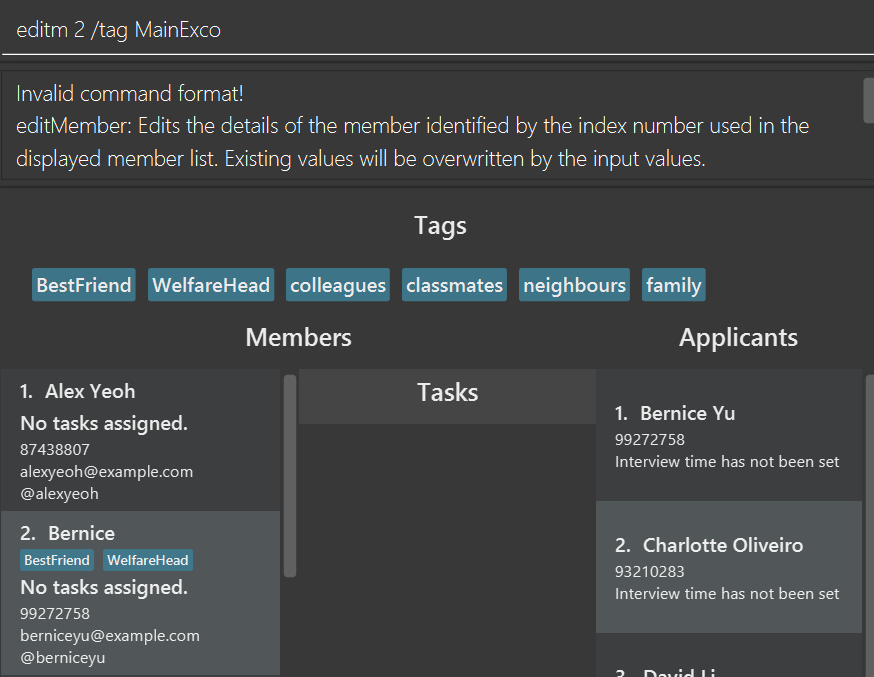Select the BestFriend tag in Tags panel
Screen dimensions: 874x677
point(84,285)
